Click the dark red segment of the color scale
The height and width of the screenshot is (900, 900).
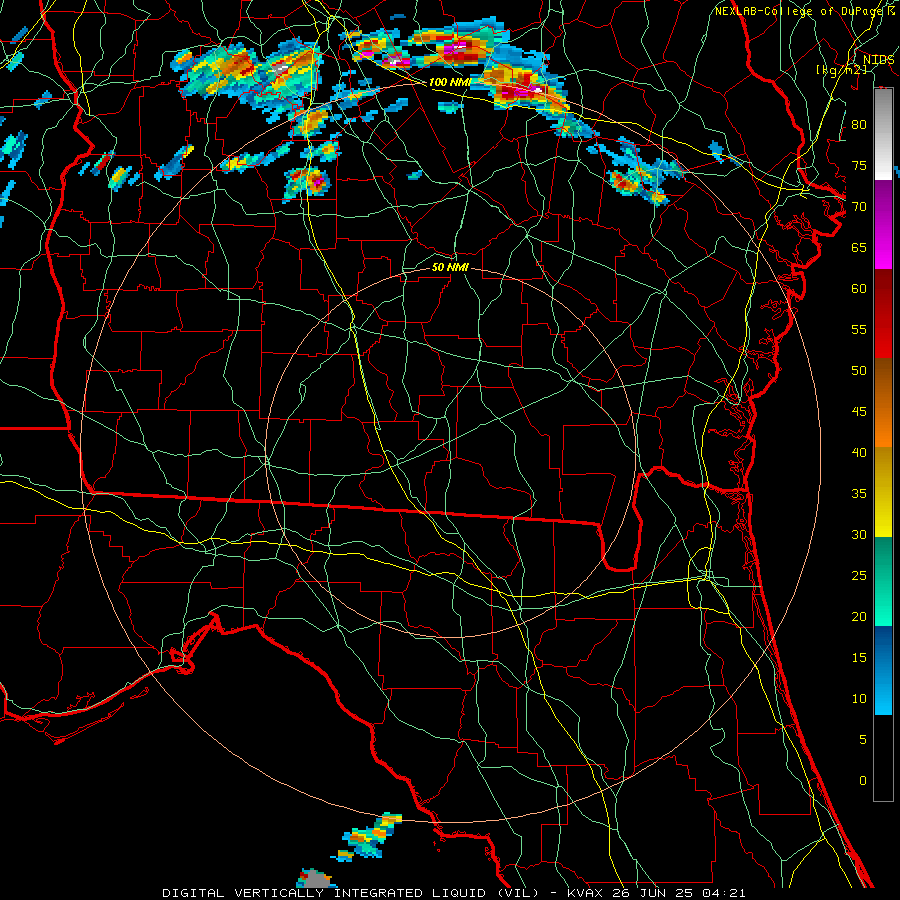[x=883, y=313]
